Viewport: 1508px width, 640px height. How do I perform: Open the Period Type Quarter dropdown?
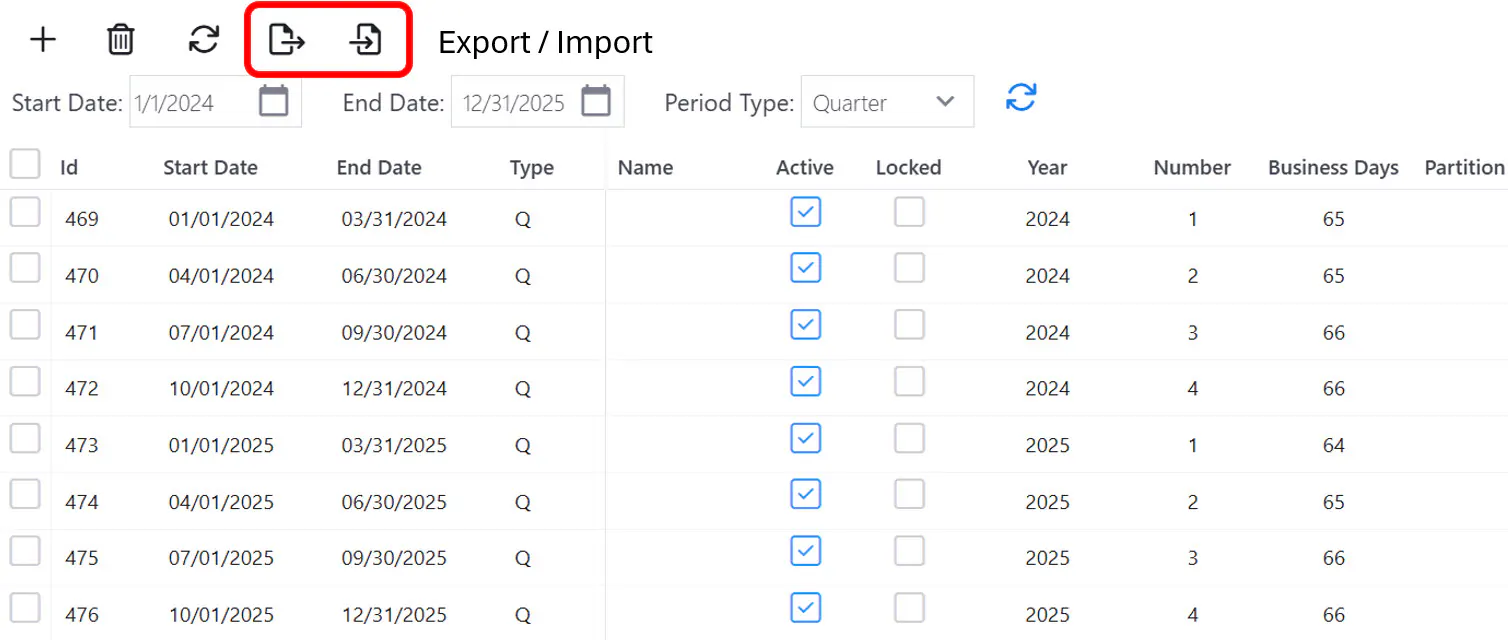coord(887,102)
